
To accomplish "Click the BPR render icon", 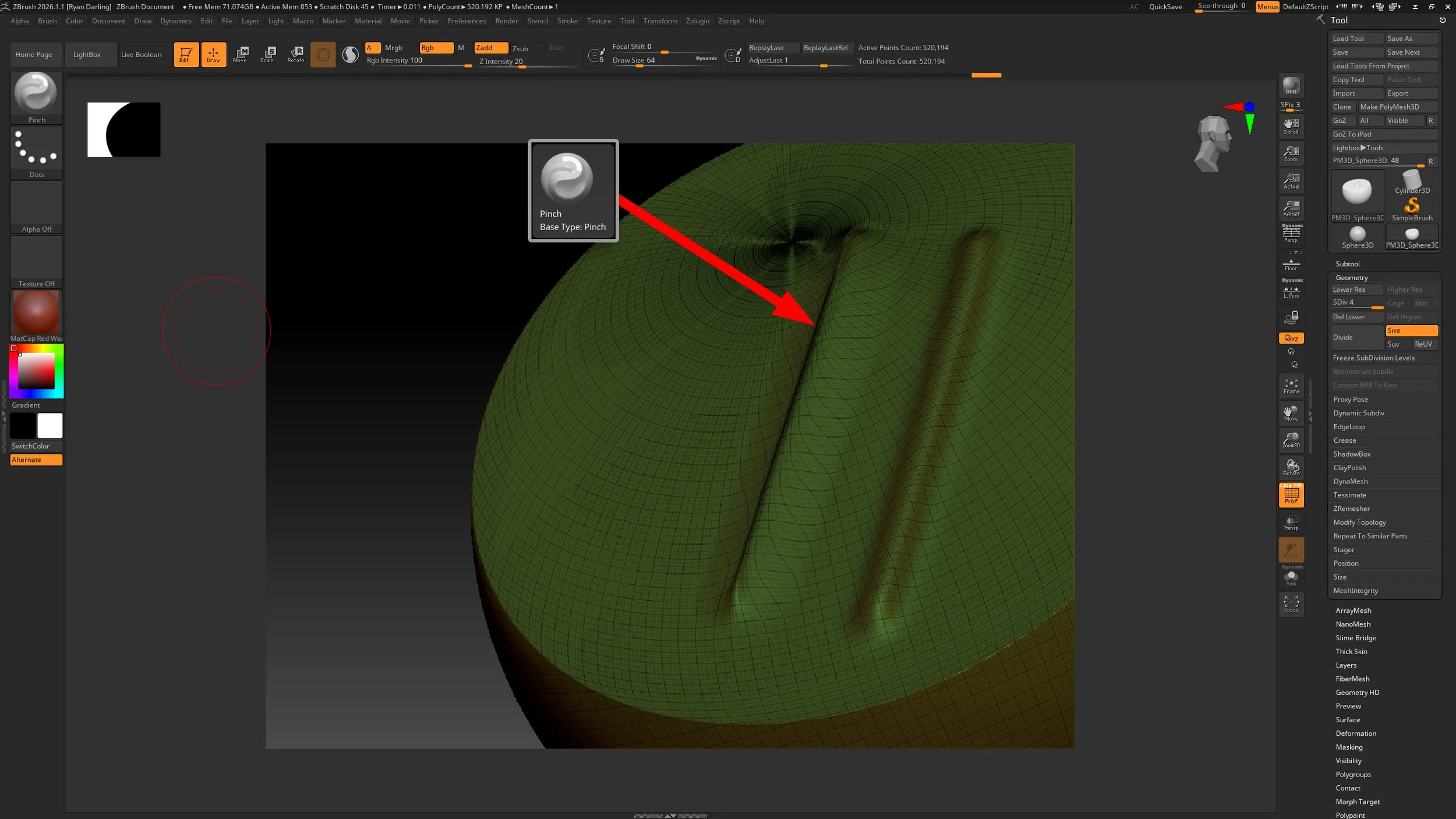I will pos(1291,86).
